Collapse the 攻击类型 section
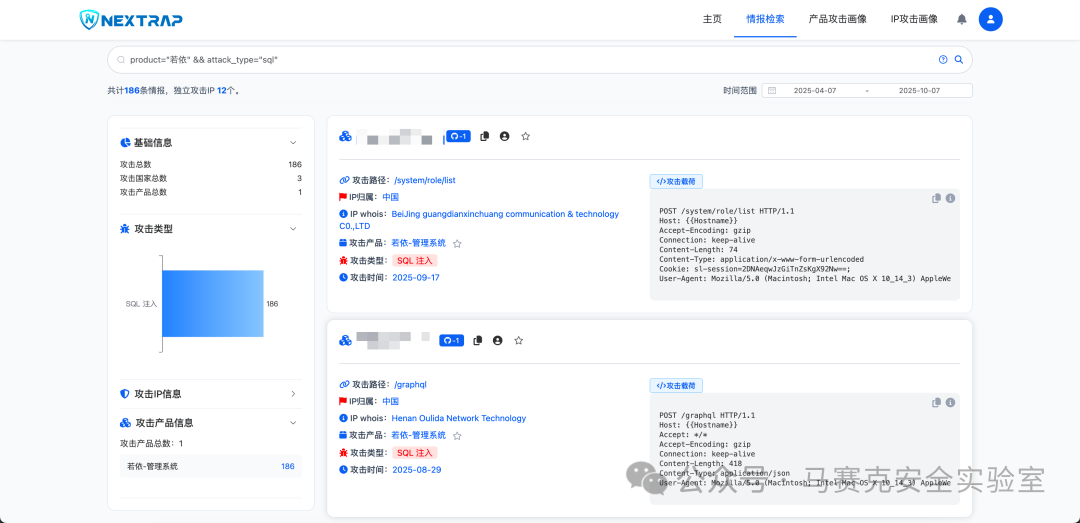Screen dimensions: 1080x523 (293, 229)
